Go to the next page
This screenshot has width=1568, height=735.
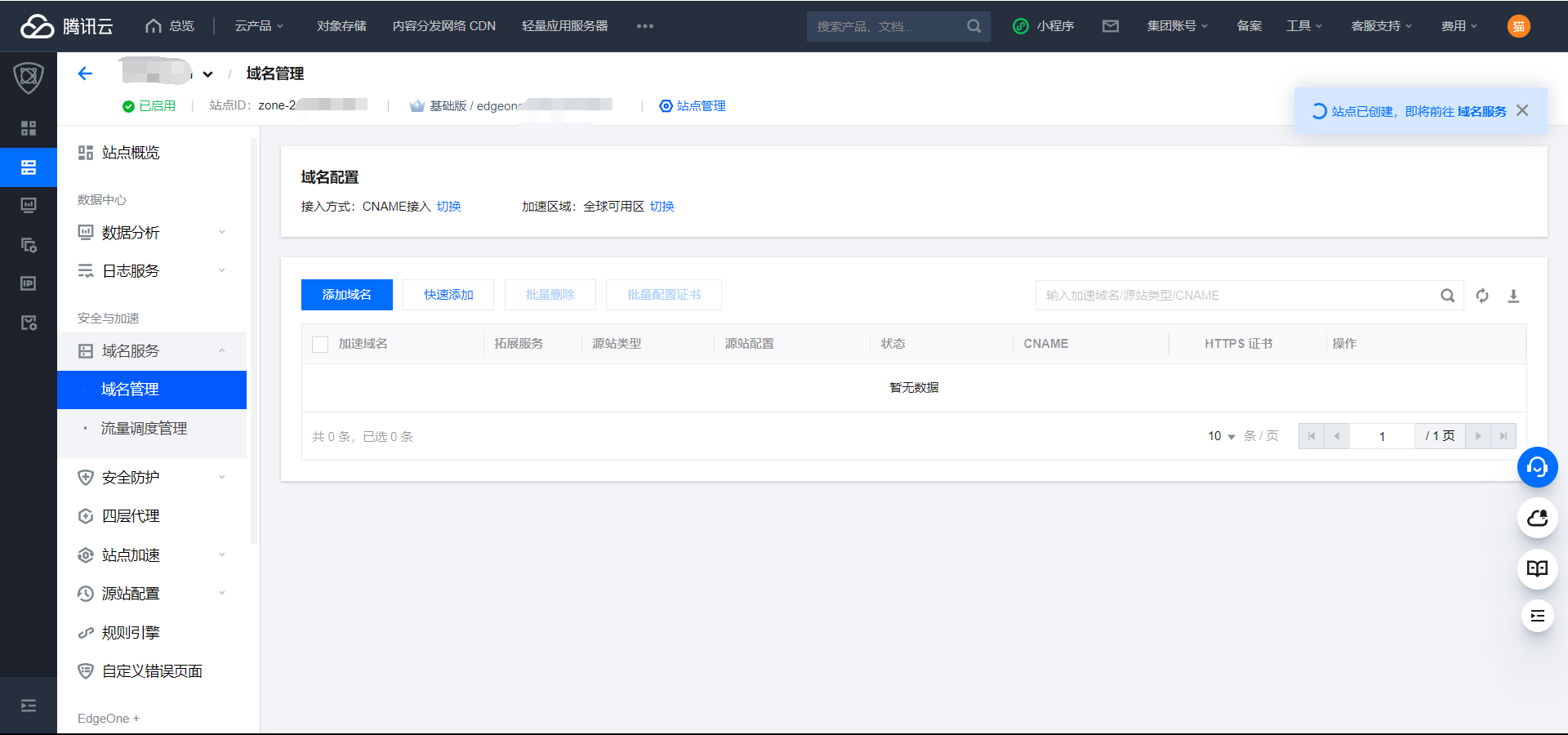point(1478,436)
